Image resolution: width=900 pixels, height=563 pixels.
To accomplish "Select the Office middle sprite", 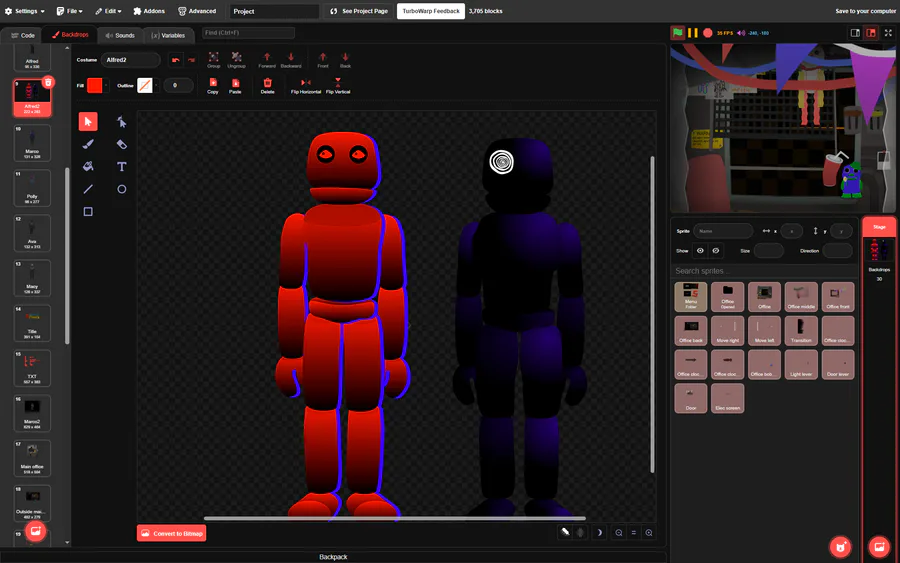I will tap(801, 297).
